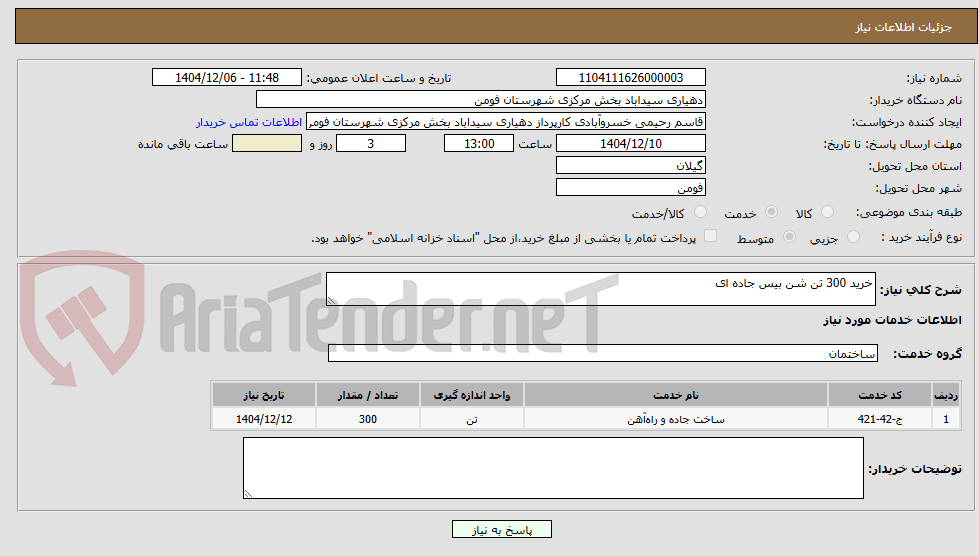Click the ساخت جاده و راه‌آهن cell

point(676,419)
